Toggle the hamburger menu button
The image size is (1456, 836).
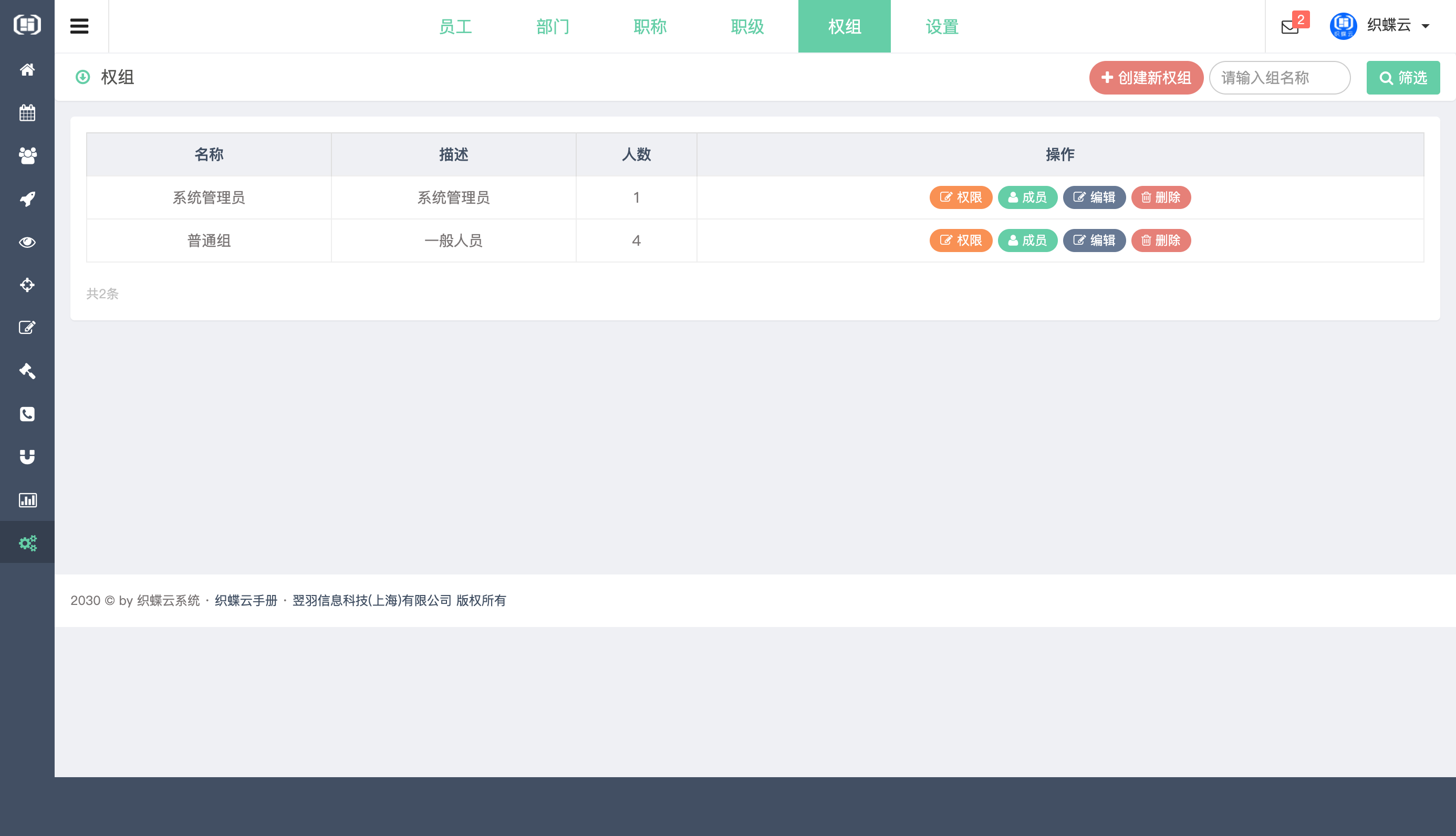79,26
